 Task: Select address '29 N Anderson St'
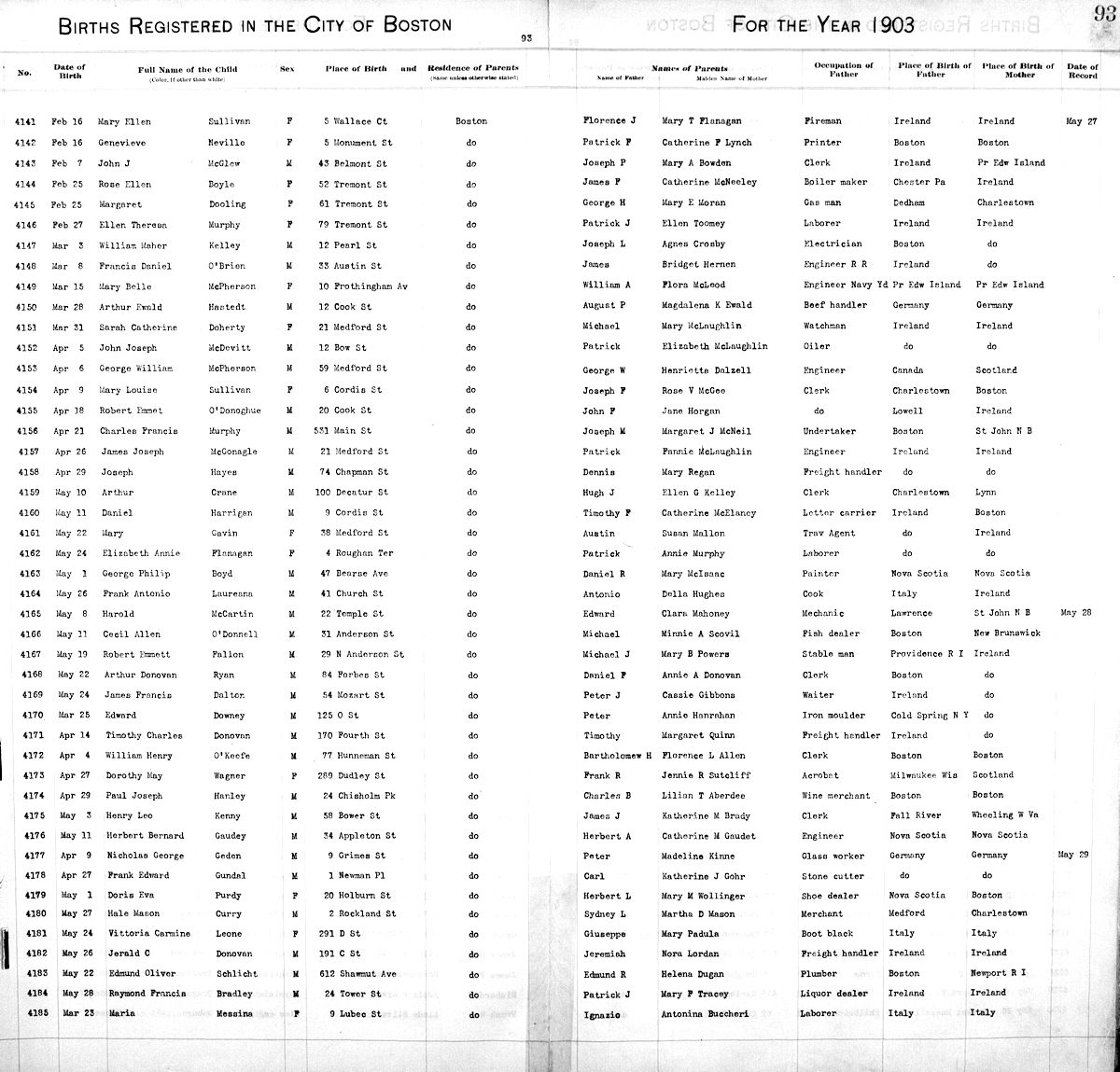click(363, 655)
